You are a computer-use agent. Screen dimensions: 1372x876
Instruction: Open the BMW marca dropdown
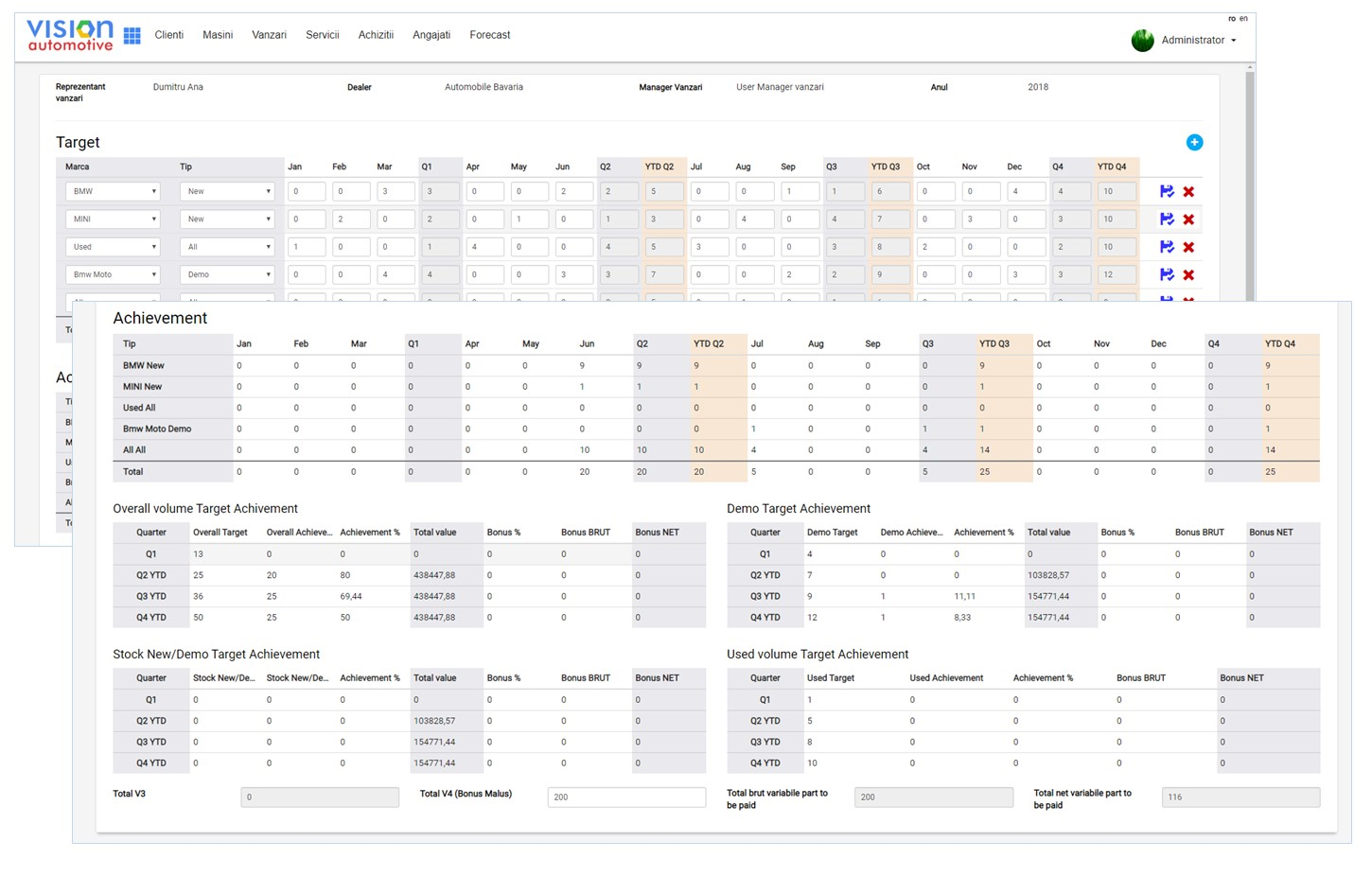113,191
